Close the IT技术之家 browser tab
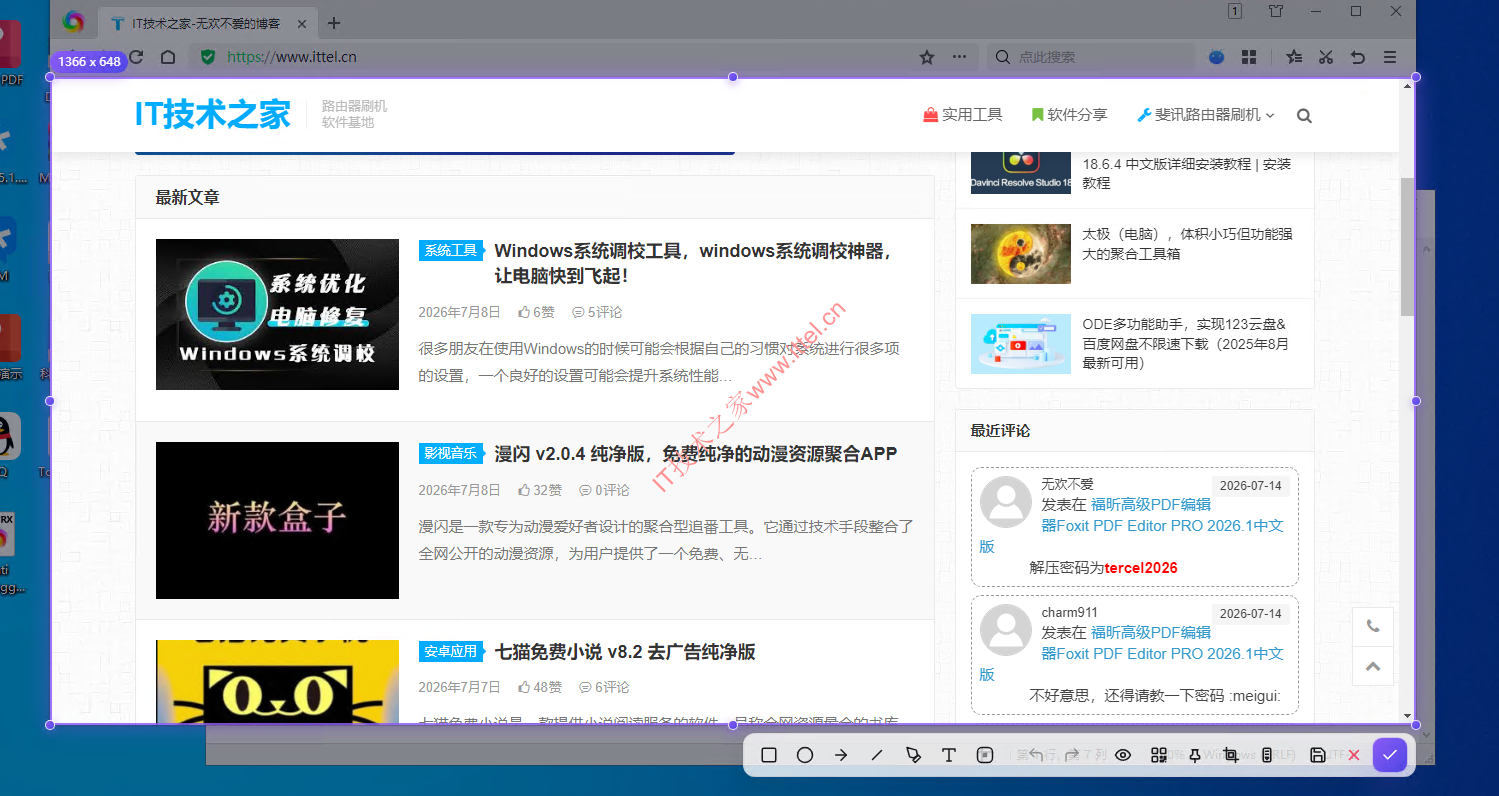Image resolution: width=1499 pixels, height=796 pixels. coord(303,23)
